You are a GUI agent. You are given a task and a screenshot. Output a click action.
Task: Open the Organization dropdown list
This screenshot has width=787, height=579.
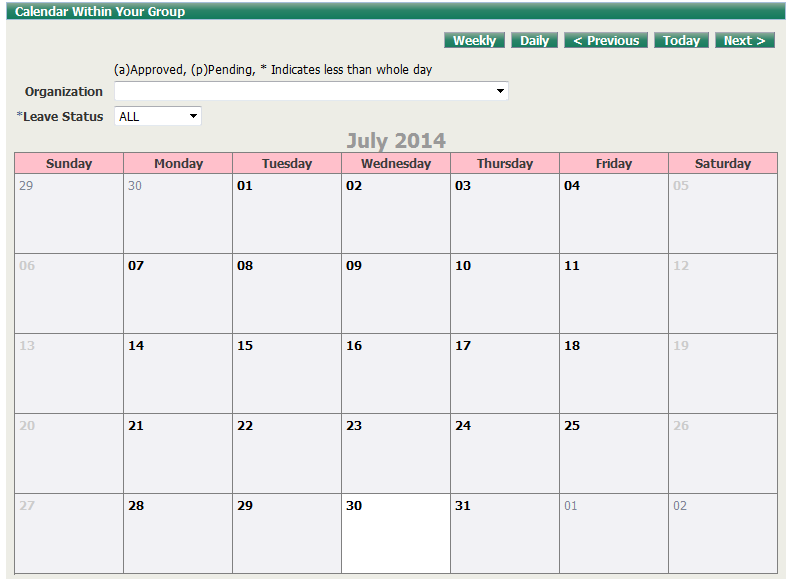[311, 91]
